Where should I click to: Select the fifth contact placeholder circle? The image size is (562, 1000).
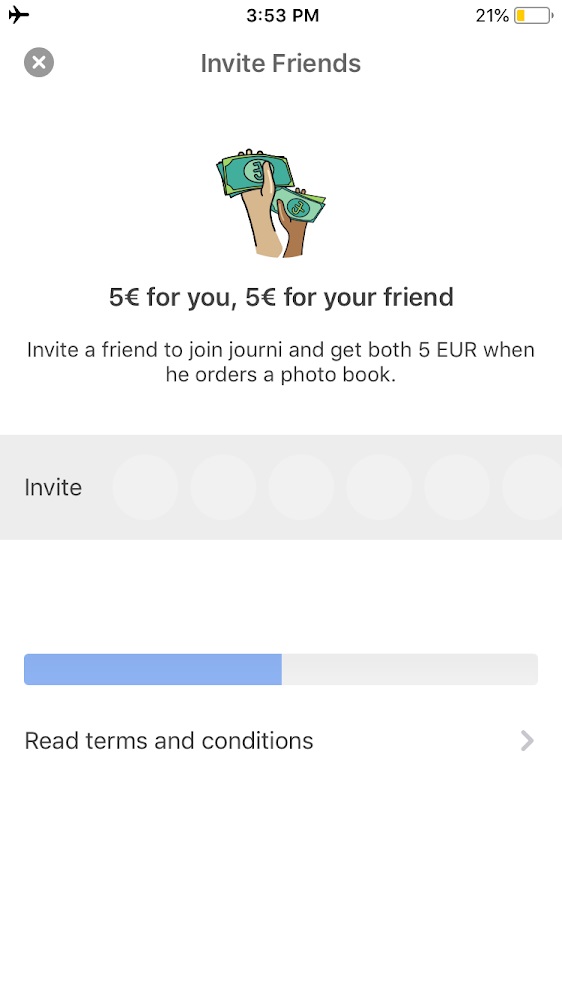pyautogui.click(x=457, y=487)
